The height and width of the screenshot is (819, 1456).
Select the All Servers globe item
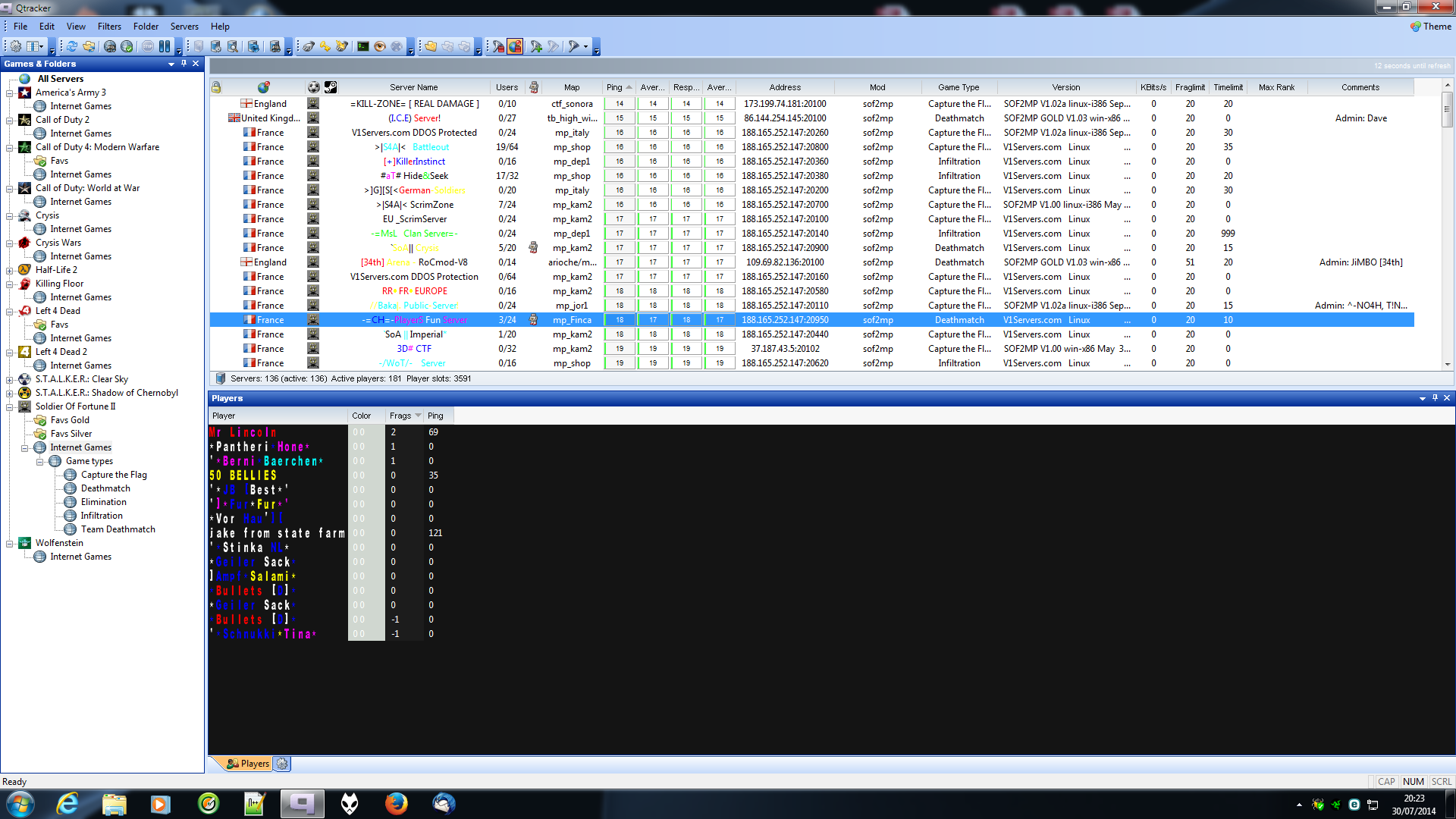pyautogui.click(x=25, y=79)
